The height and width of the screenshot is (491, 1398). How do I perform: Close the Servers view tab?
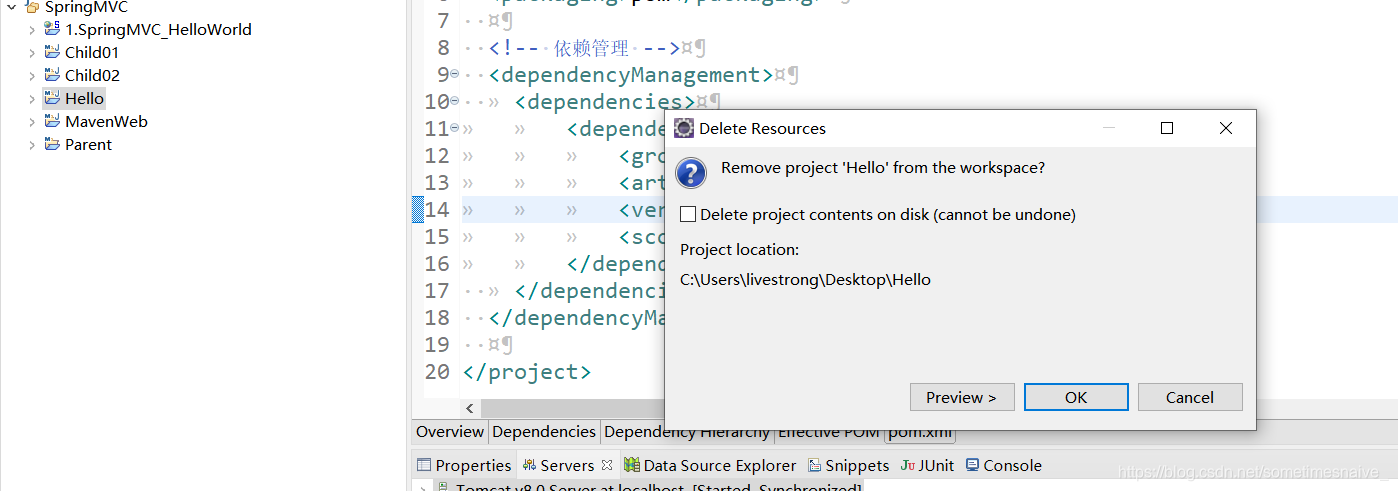606,465
